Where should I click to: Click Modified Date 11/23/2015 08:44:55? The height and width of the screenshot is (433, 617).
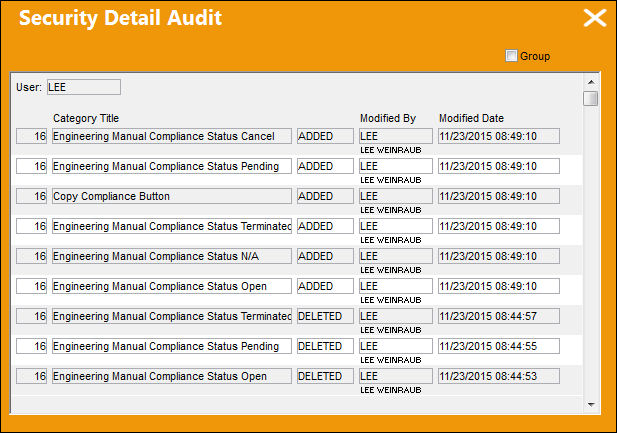[x=499, y=346]
